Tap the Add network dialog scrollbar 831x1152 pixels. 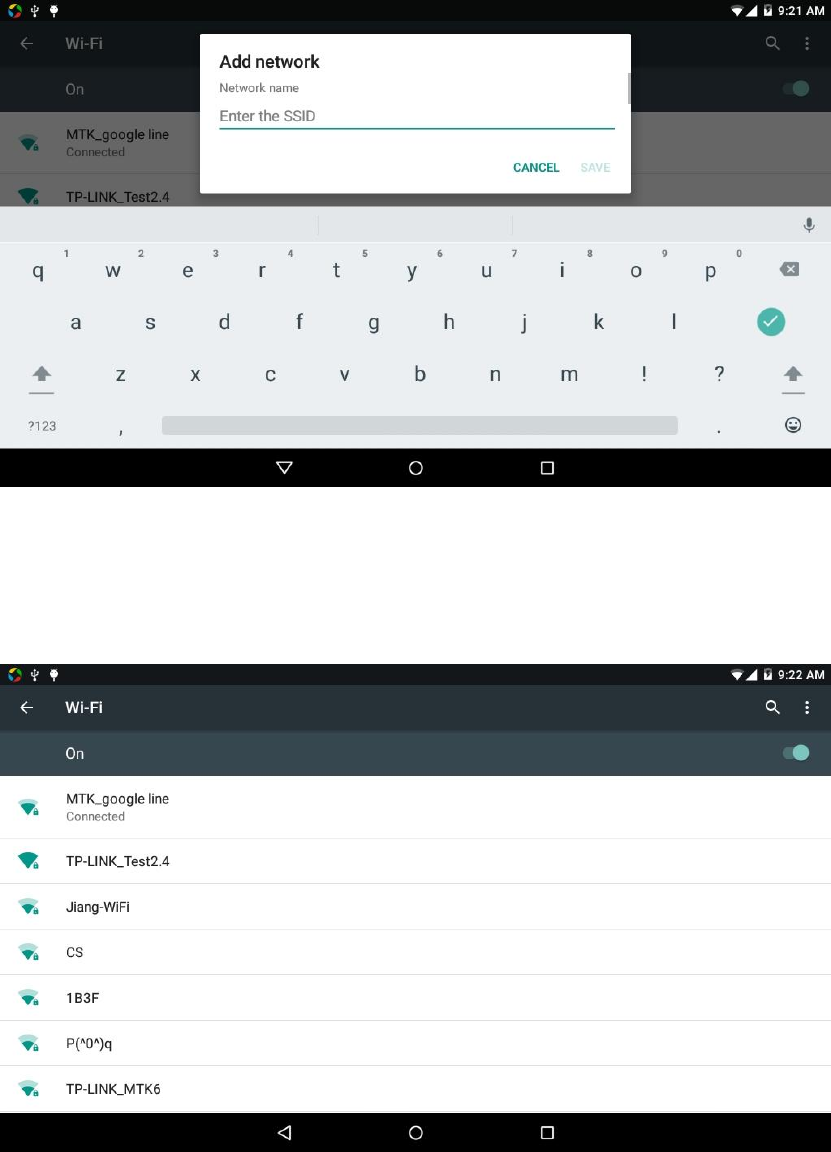[x=629, y=88]
